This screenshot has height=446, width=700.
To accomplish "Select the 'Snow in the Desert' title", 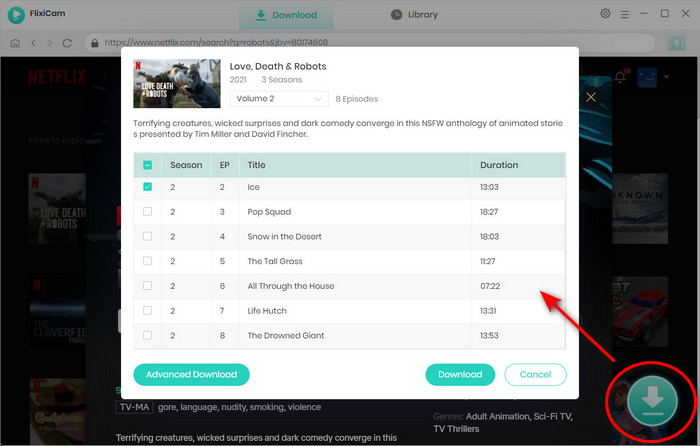I will click(284, 237).
